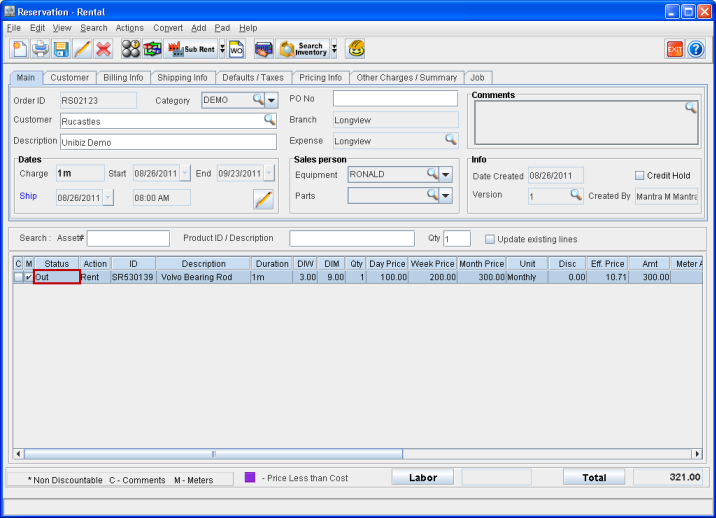Click the Labor button
716x518 pixels.
(x=423, y=477)
